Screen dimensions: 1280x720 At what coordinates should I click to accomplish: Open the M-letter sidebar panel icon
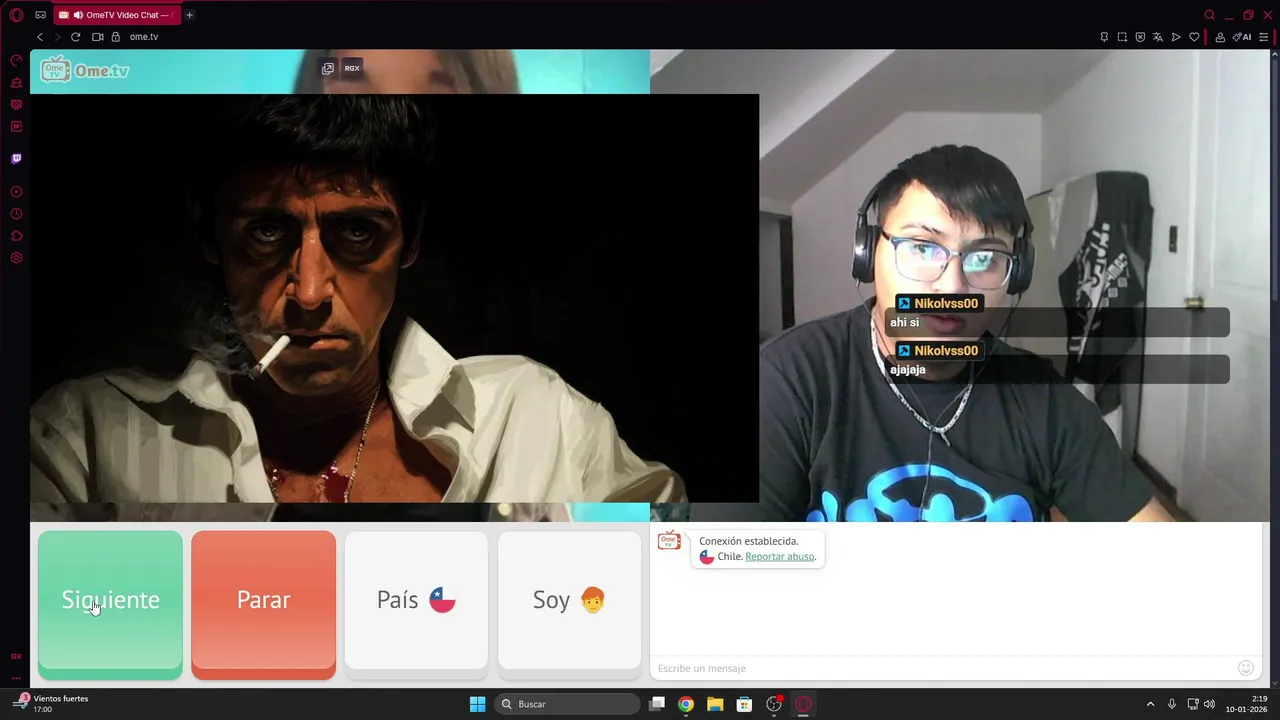coord(16,127)
